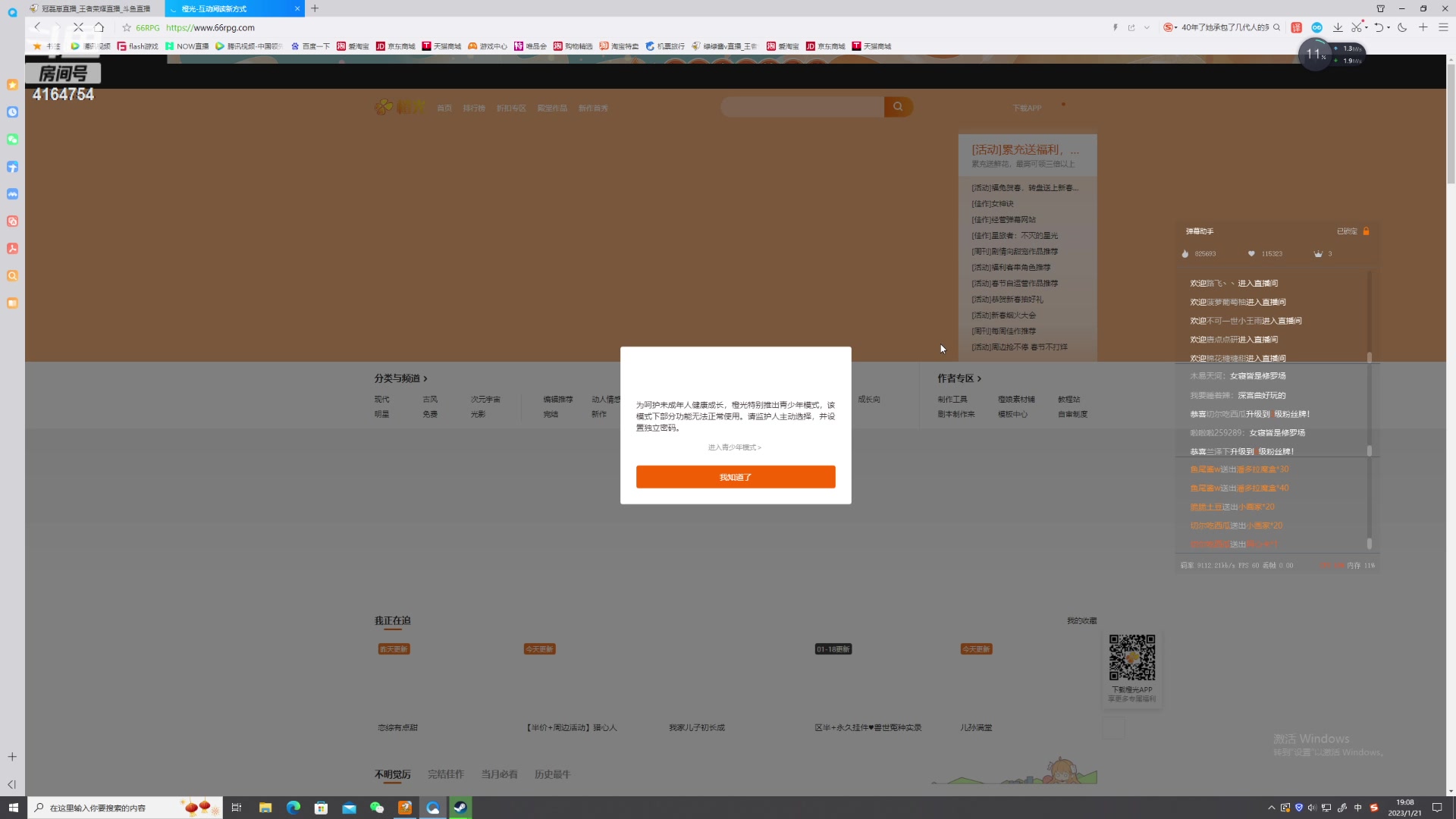Click the heart likes icon in 弹幕助手
The width and height of the screenshot is (1456, 819).
1251,254
